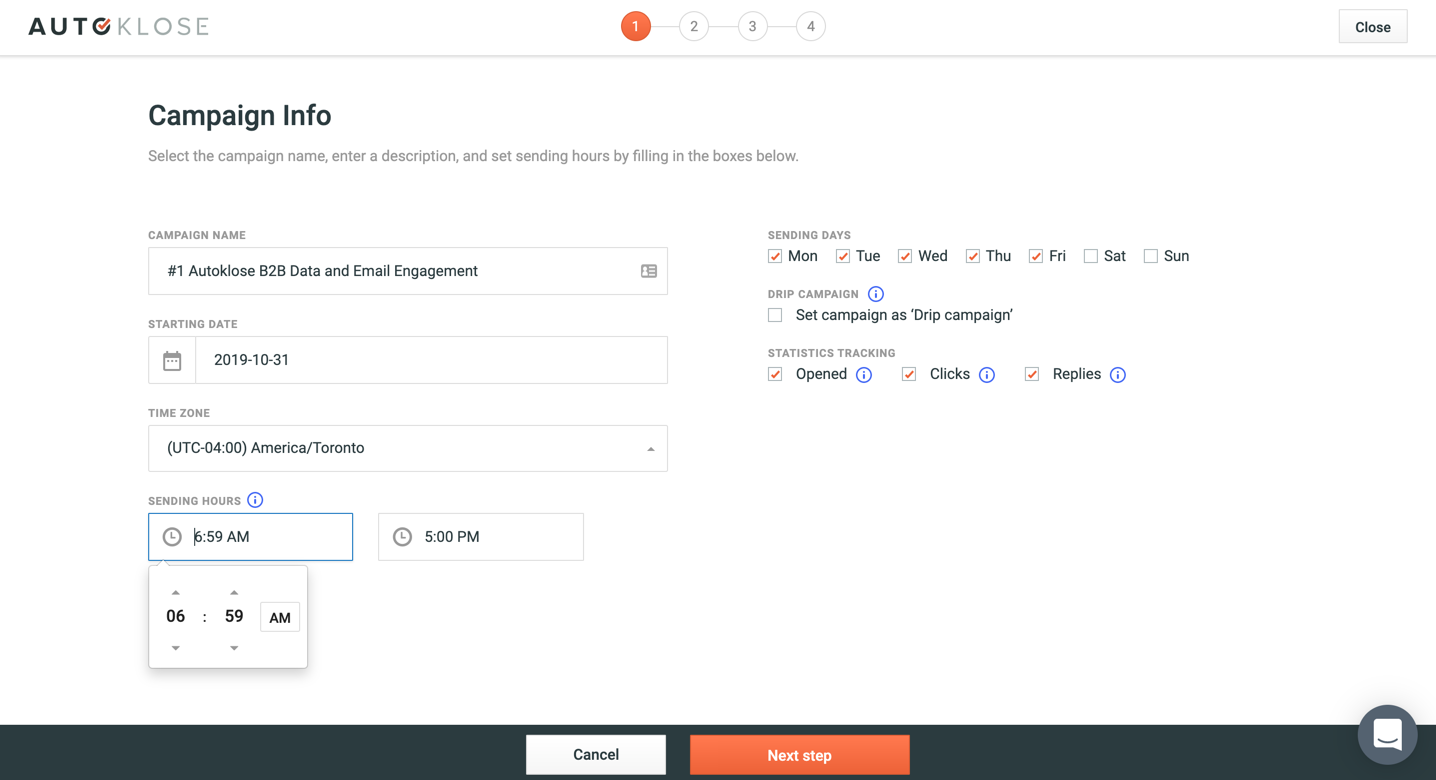Image resolution: width=1436 pixels, height=780 pixels.
Task: Open the chat support widget
Action: click(1387, 735)
